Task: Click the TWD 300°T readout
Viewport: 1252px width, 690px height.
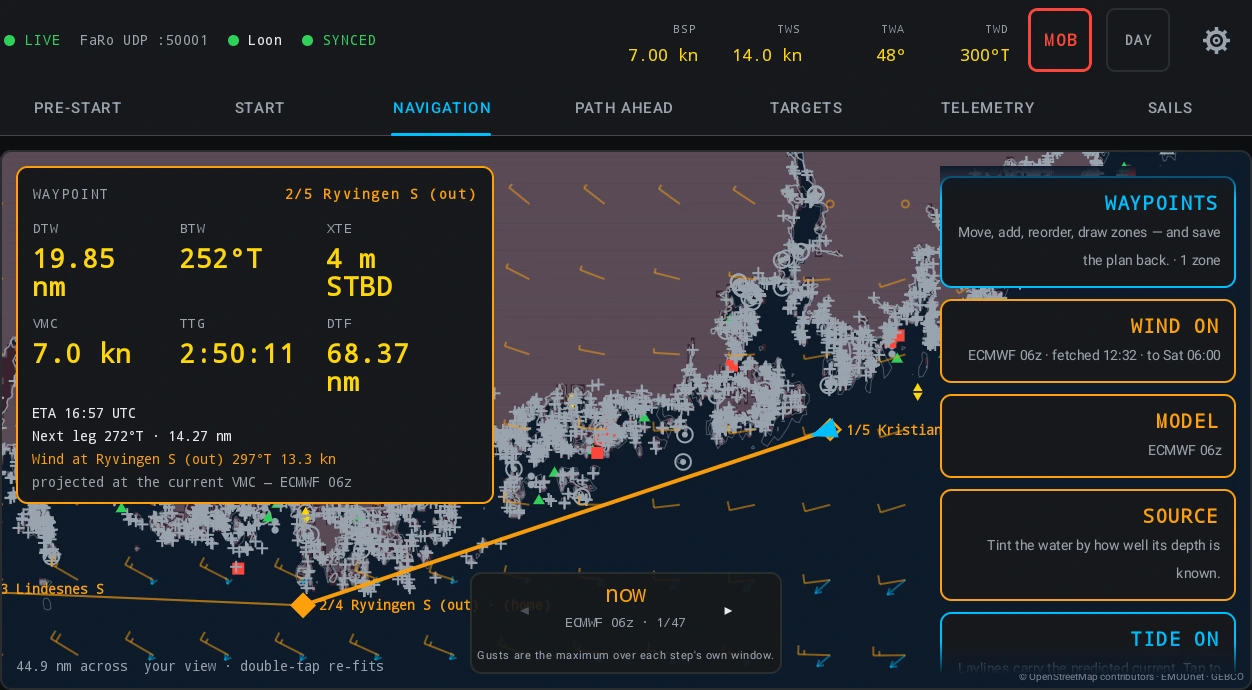Action: (x=984, y=45)
